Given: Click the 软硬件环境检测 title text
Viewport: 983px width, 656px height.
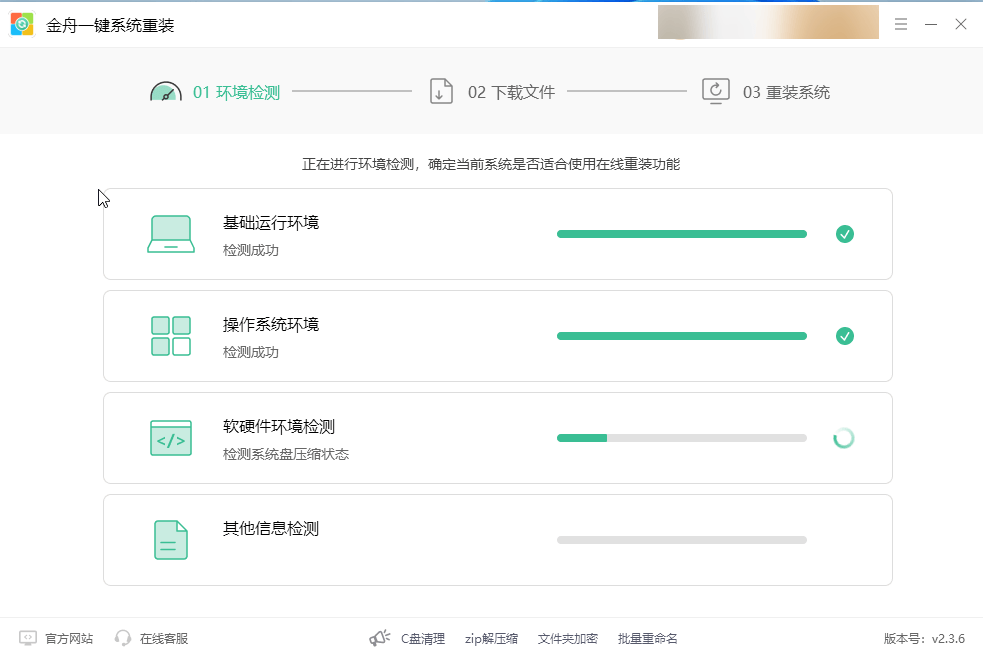Looking at the screenshot, I should pos(279,426).
